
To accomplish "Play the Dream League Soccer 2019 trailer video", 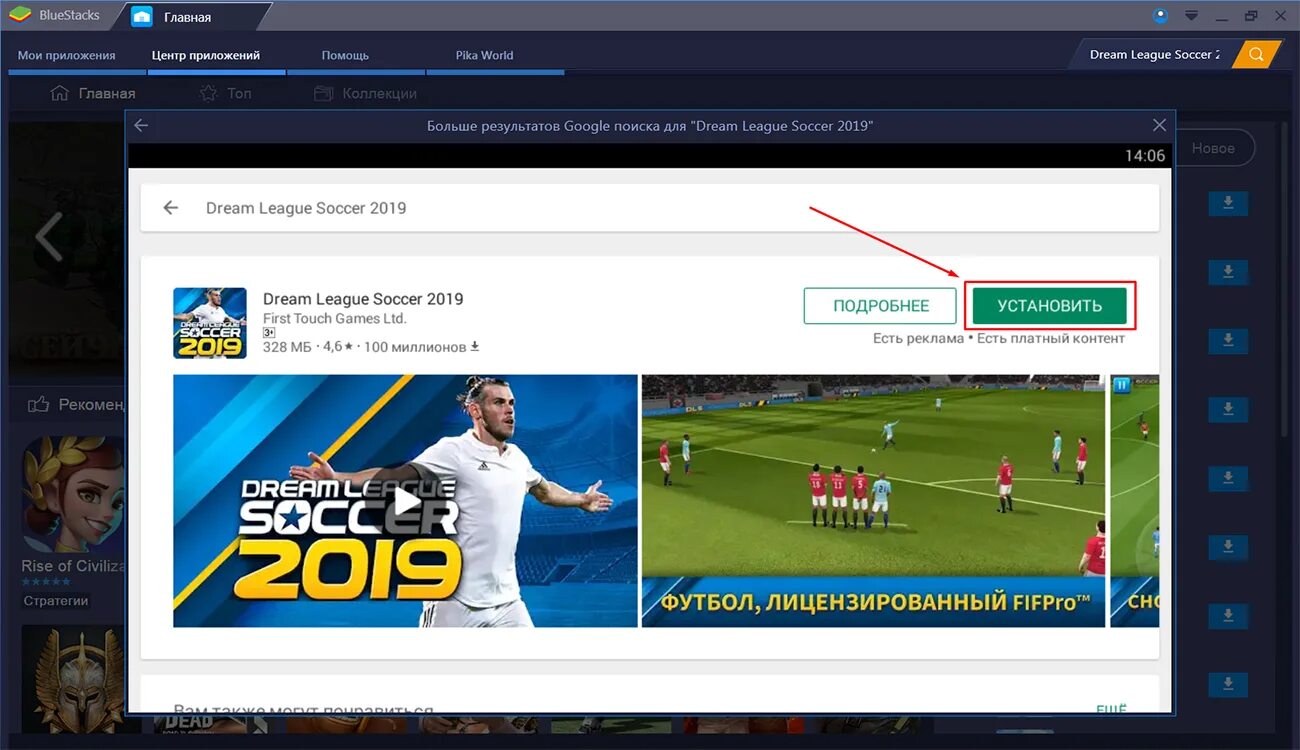I will coord(405,501).
